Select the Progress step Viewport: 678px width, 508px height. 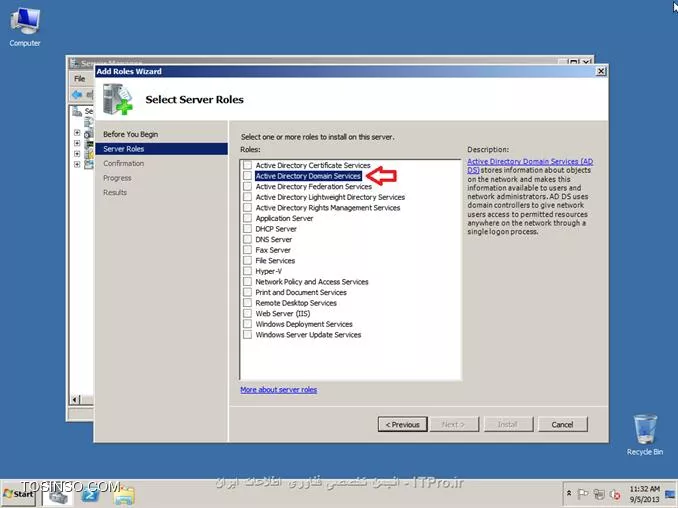pos(117,178)
